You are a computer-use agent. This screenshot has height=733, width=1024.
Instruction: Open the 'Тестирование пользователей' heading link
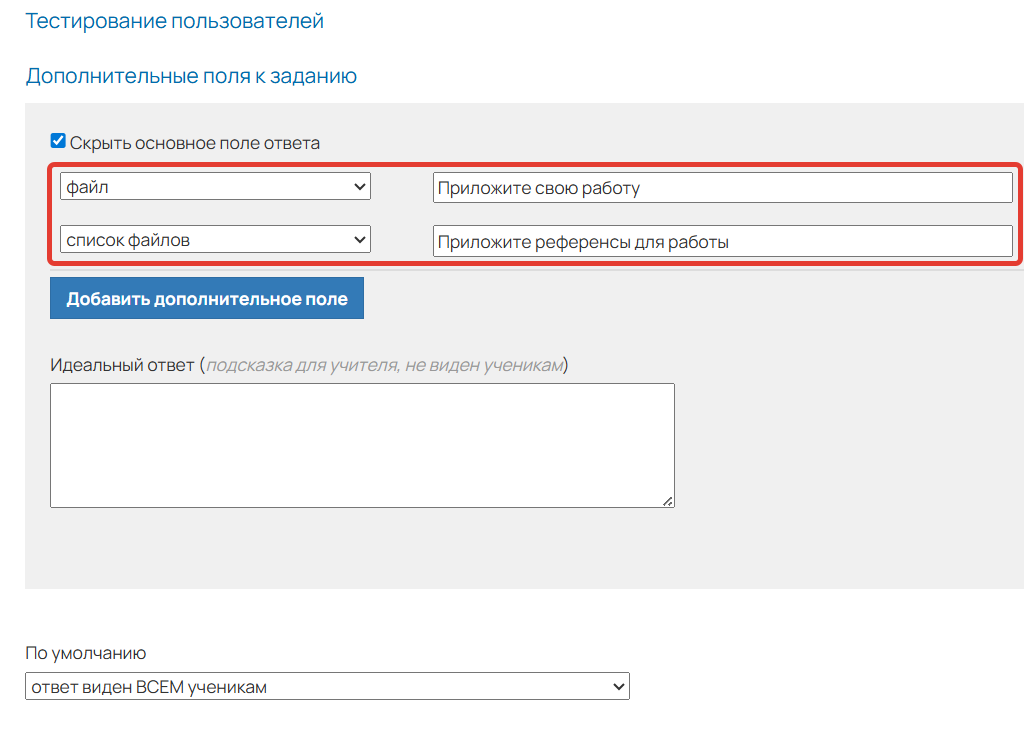tap(174, 21)
